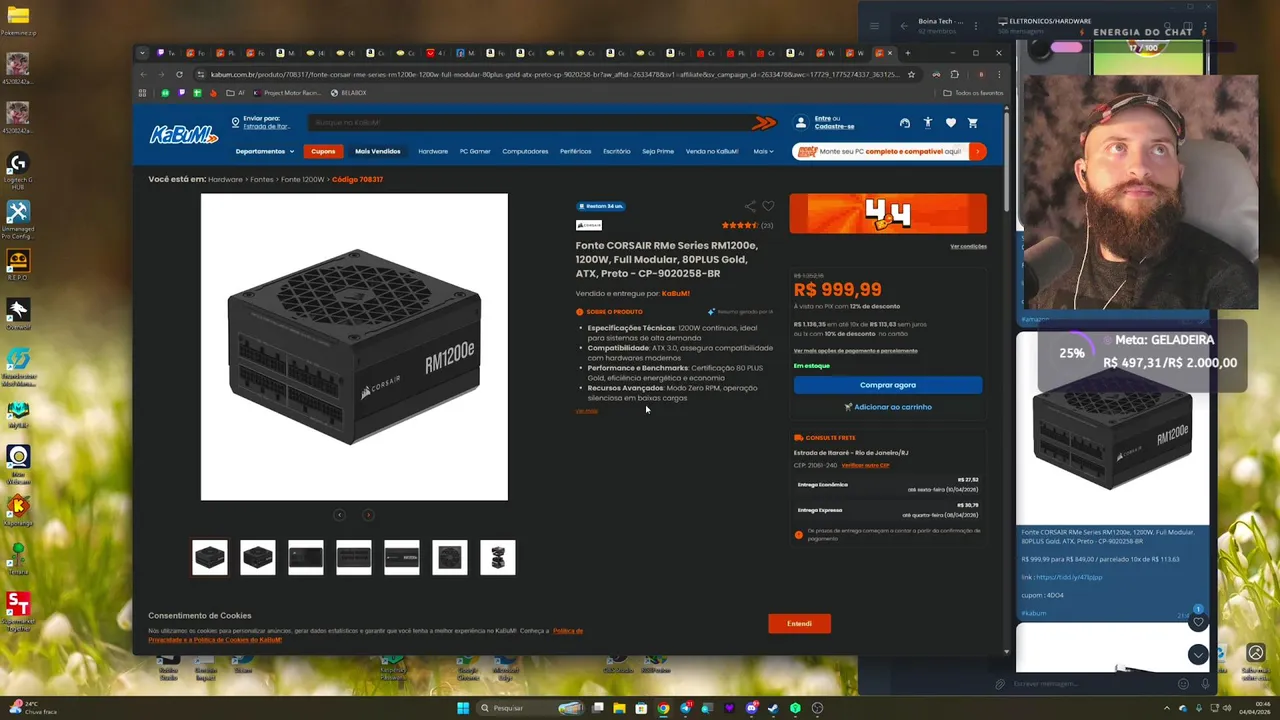Open the Cupons tab
This screenshot has height=720, width=1280.
point(323,152)
